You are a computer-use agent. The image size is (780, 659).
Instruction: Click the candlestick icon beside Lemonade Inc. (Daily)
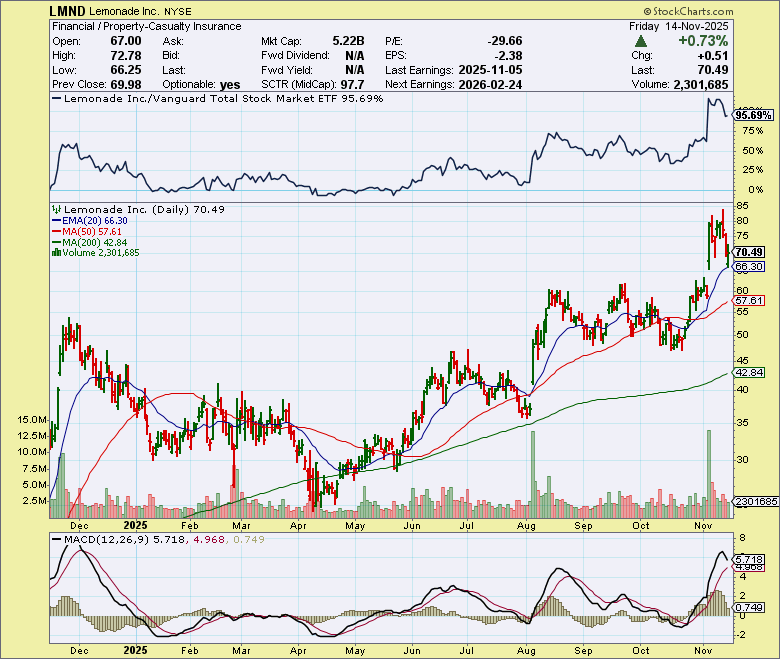point(57,210)
